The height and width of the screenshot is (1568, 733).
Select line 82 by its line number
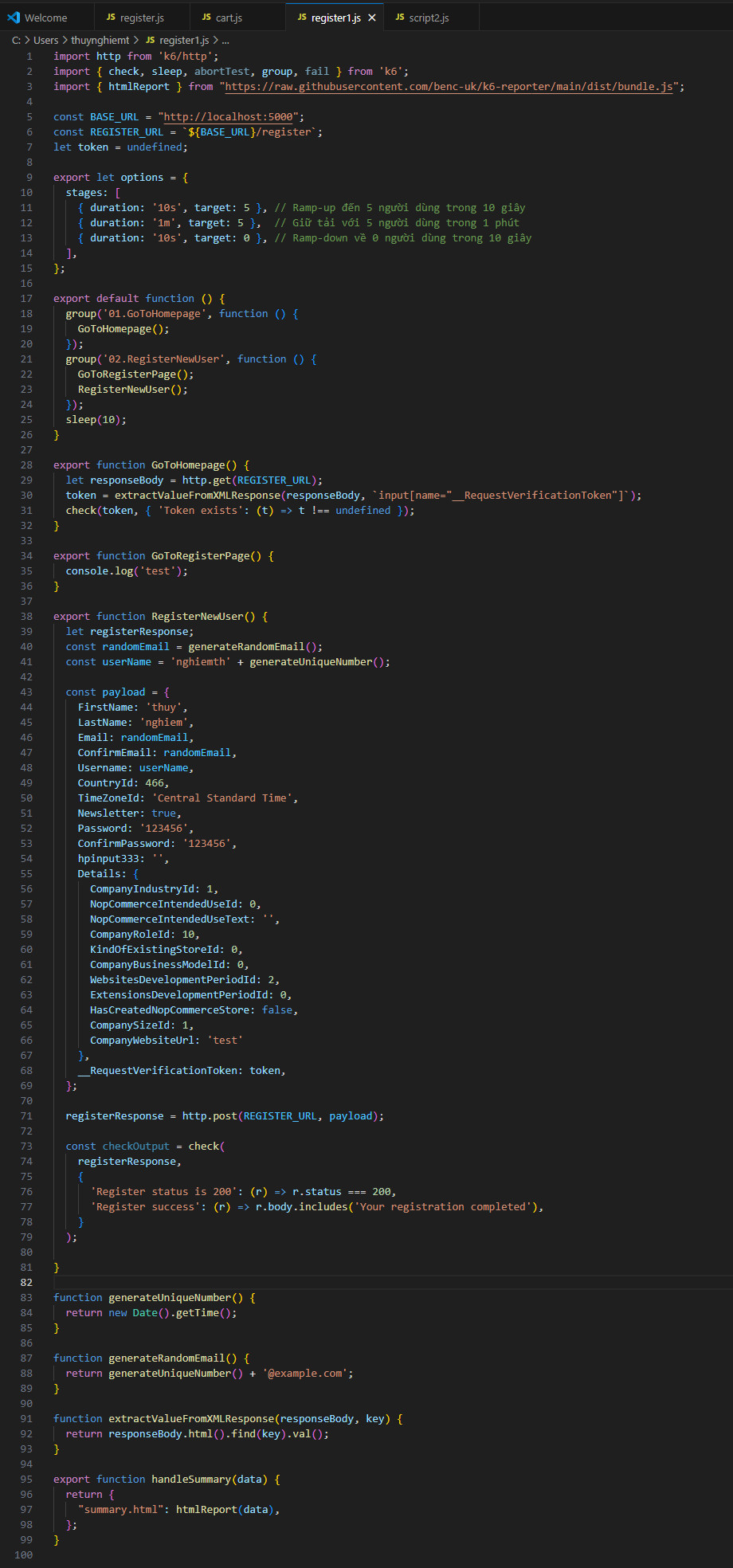click(x=26, y=1282)
